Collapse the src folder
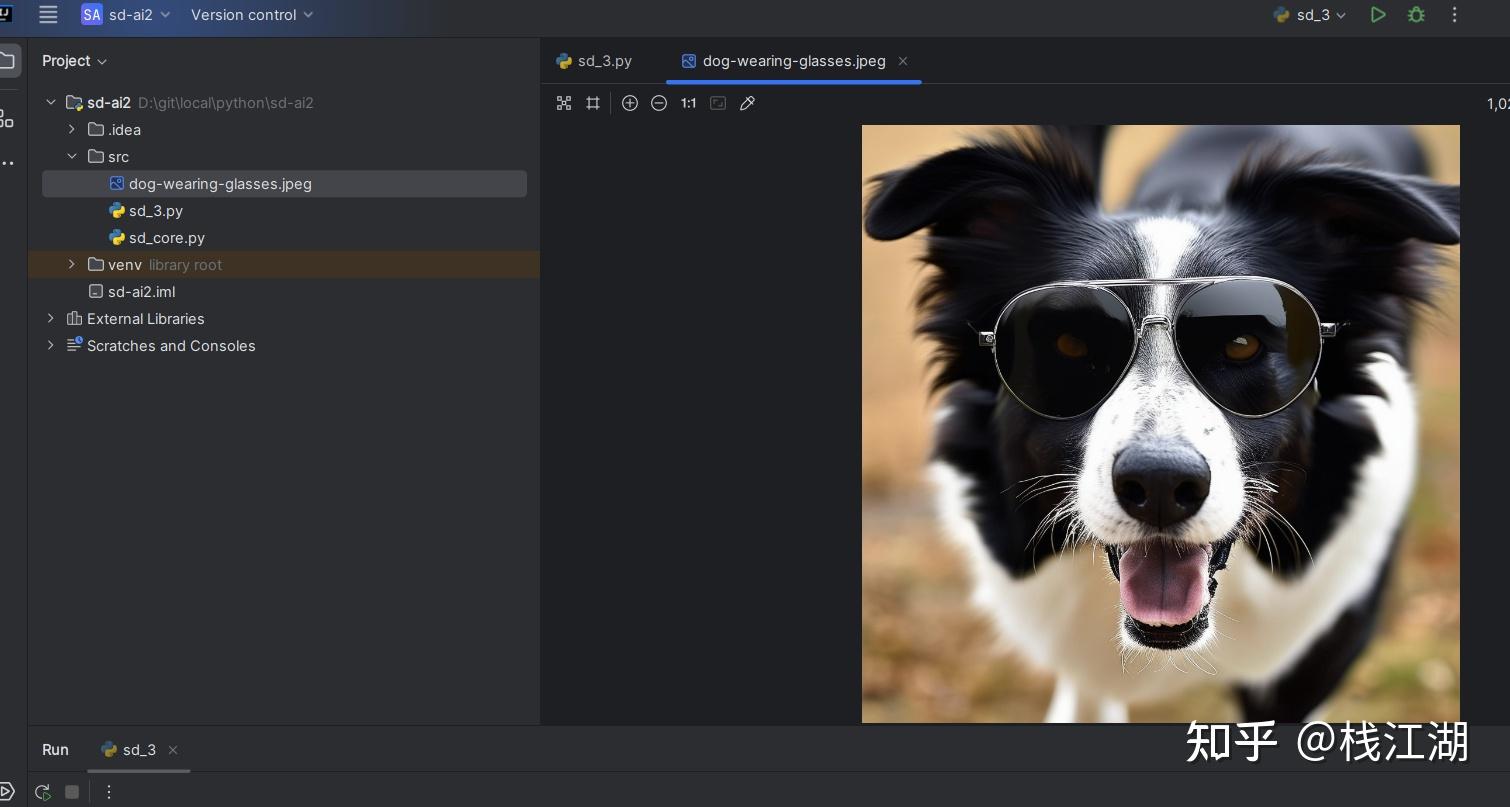The image size is (1510, 807). [71, 156]
